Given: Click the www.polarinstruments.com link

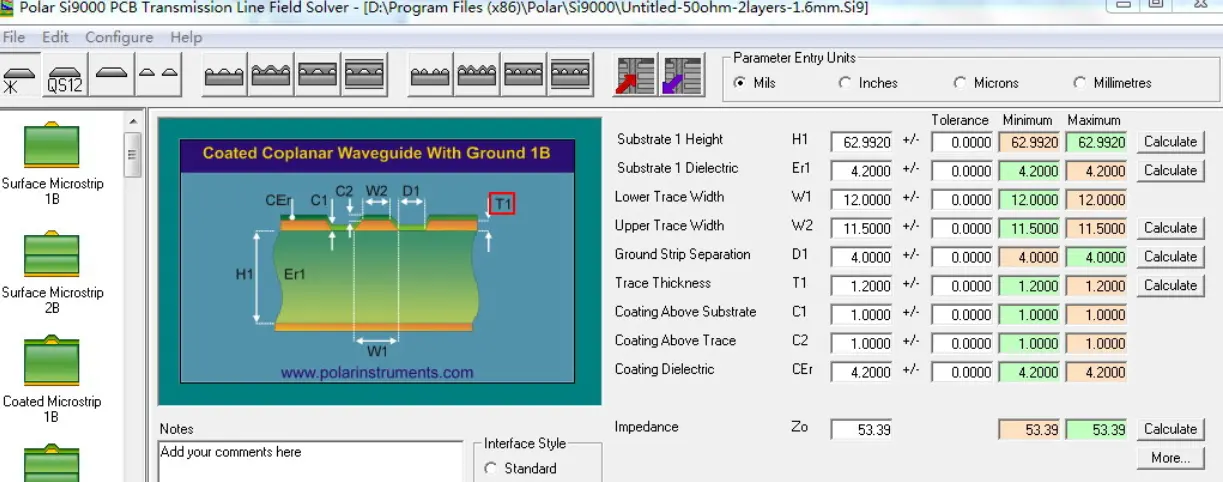Looking at the screenshot, I should tap(376, 372).
